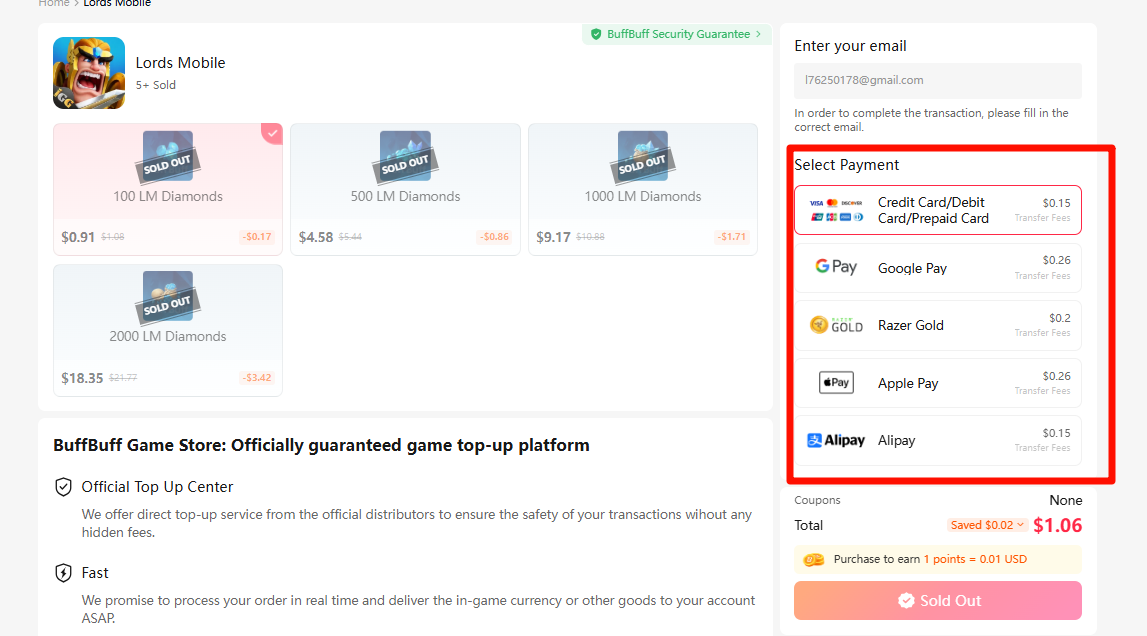Click the Alipay logo icon
Viewport: 1147px width, 636px height.
click(x=836, y=440)
